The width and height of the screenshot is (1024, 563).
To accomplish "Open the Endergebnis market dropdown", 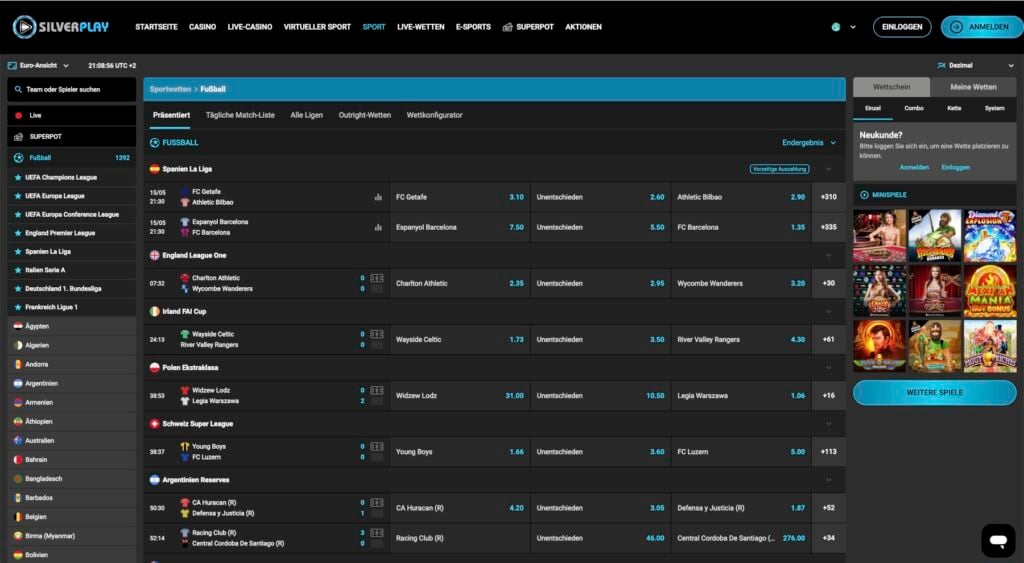I will click(808, 142).
